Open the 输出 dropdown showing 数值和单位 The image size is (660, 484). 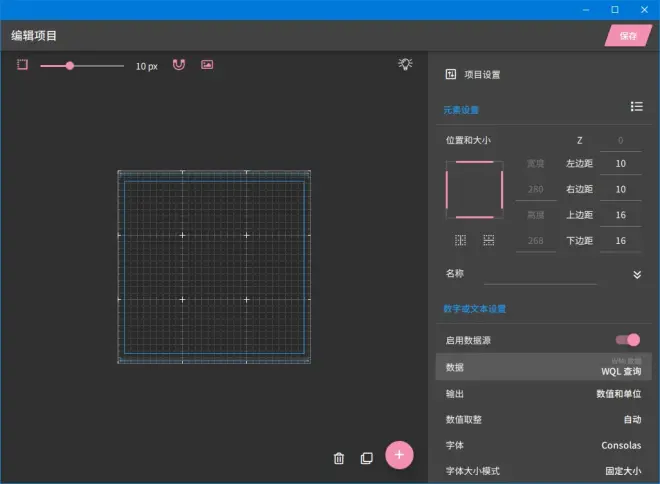tap(611, 394)
